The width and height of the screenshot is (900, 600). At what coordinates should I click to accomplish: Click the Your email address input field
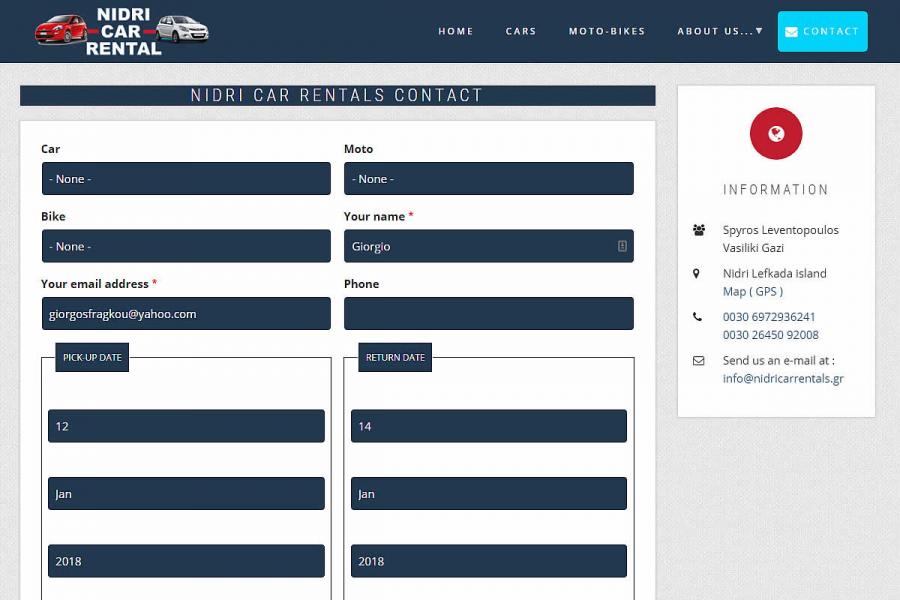tap(186, 313)
